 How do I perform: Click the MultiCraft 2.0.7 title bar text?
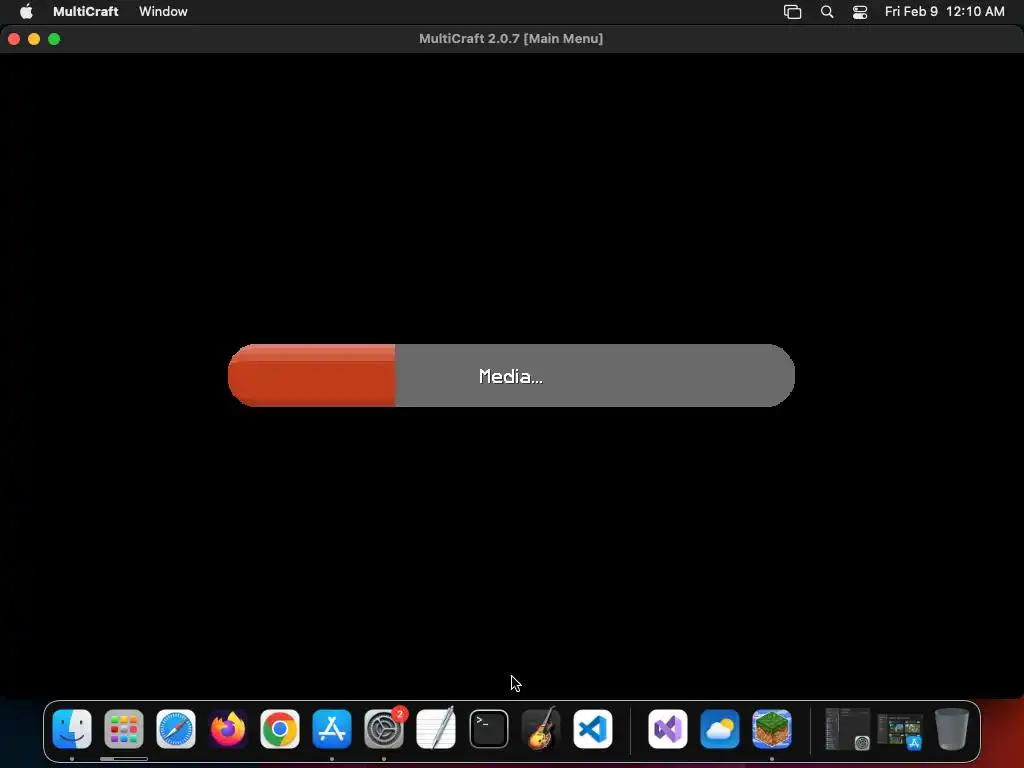tap(511, 39)
